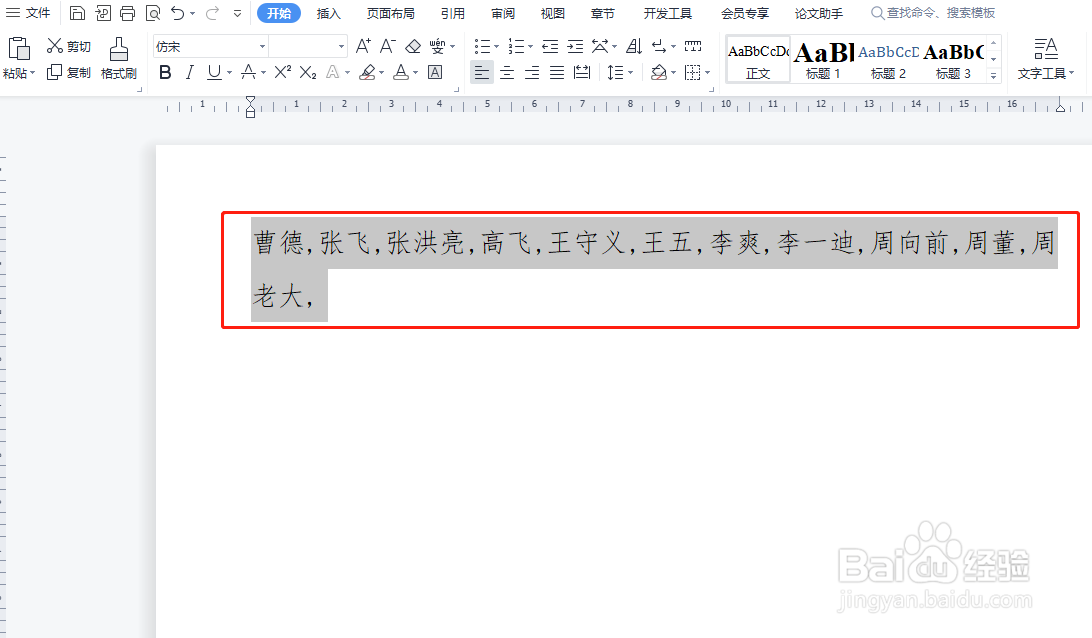Toggle center alignment button

click(x=507, y=72)
